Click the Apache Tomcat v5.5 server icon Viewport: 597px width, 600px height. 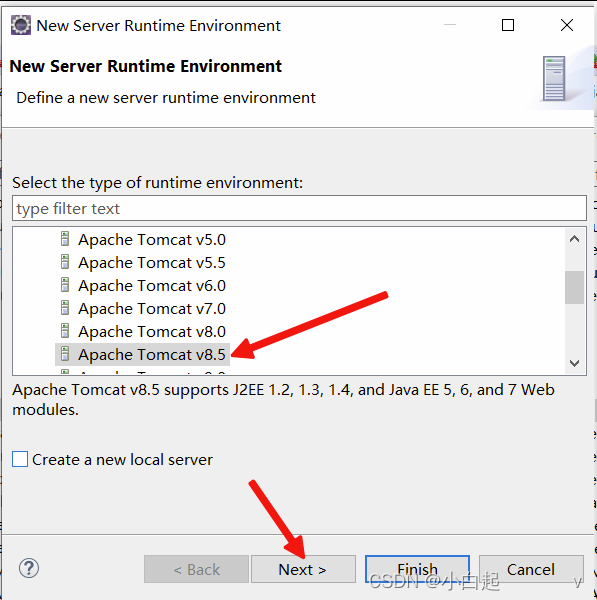tap(65, 262)
